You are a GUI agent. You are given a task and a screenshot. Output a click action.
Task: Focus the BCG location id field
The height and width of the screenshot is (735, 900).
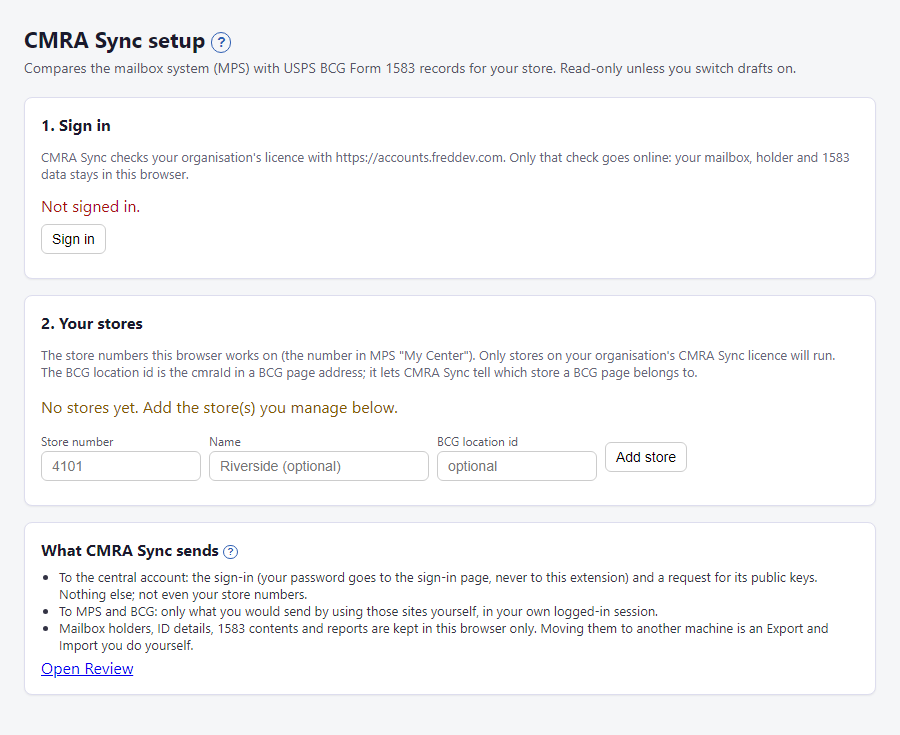(x=517, y=466)
